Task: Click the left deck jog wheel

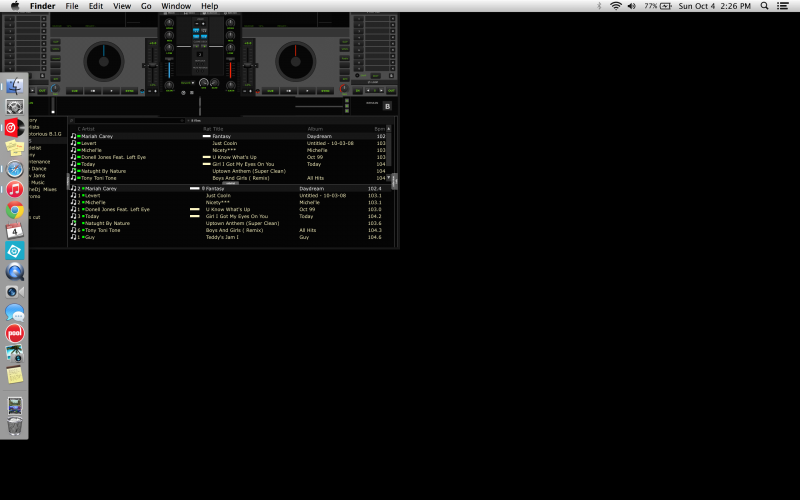Action: tap(104, 62)
